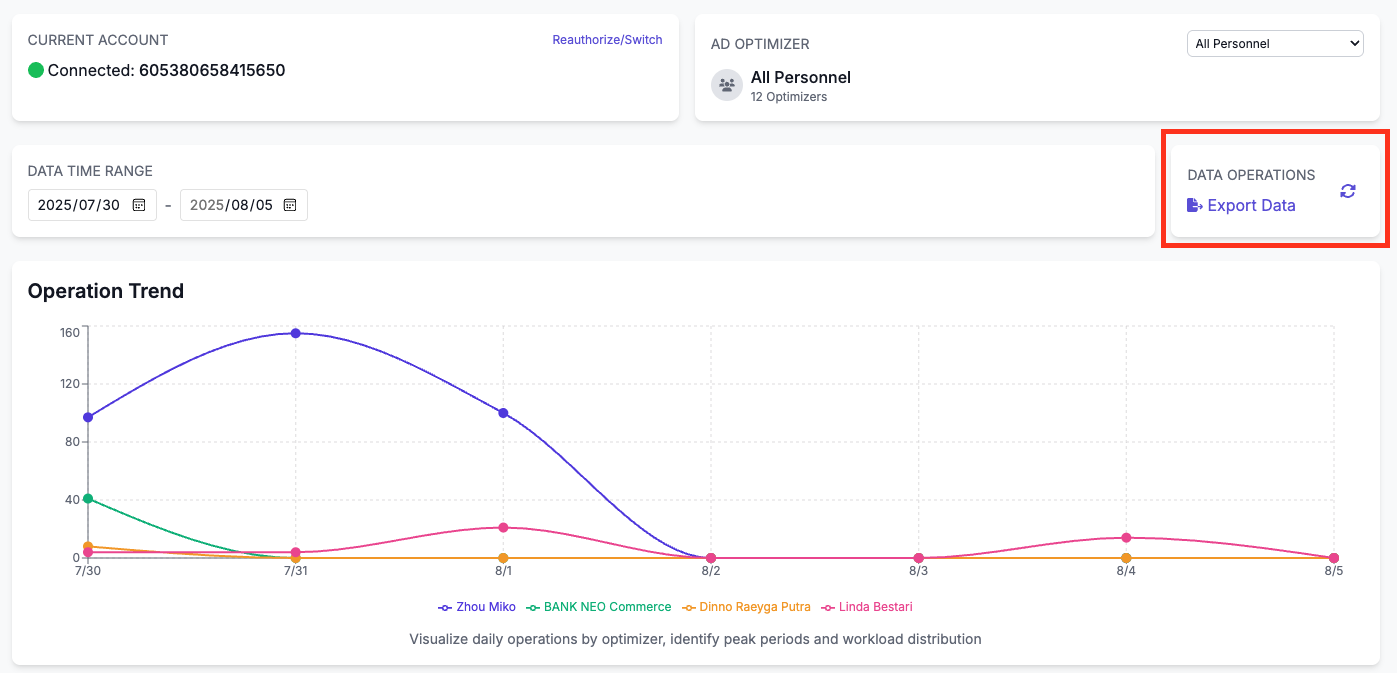
Task: Click BANK NEO Commerce's green point on 7/30
Action: [x=88, y=498]
